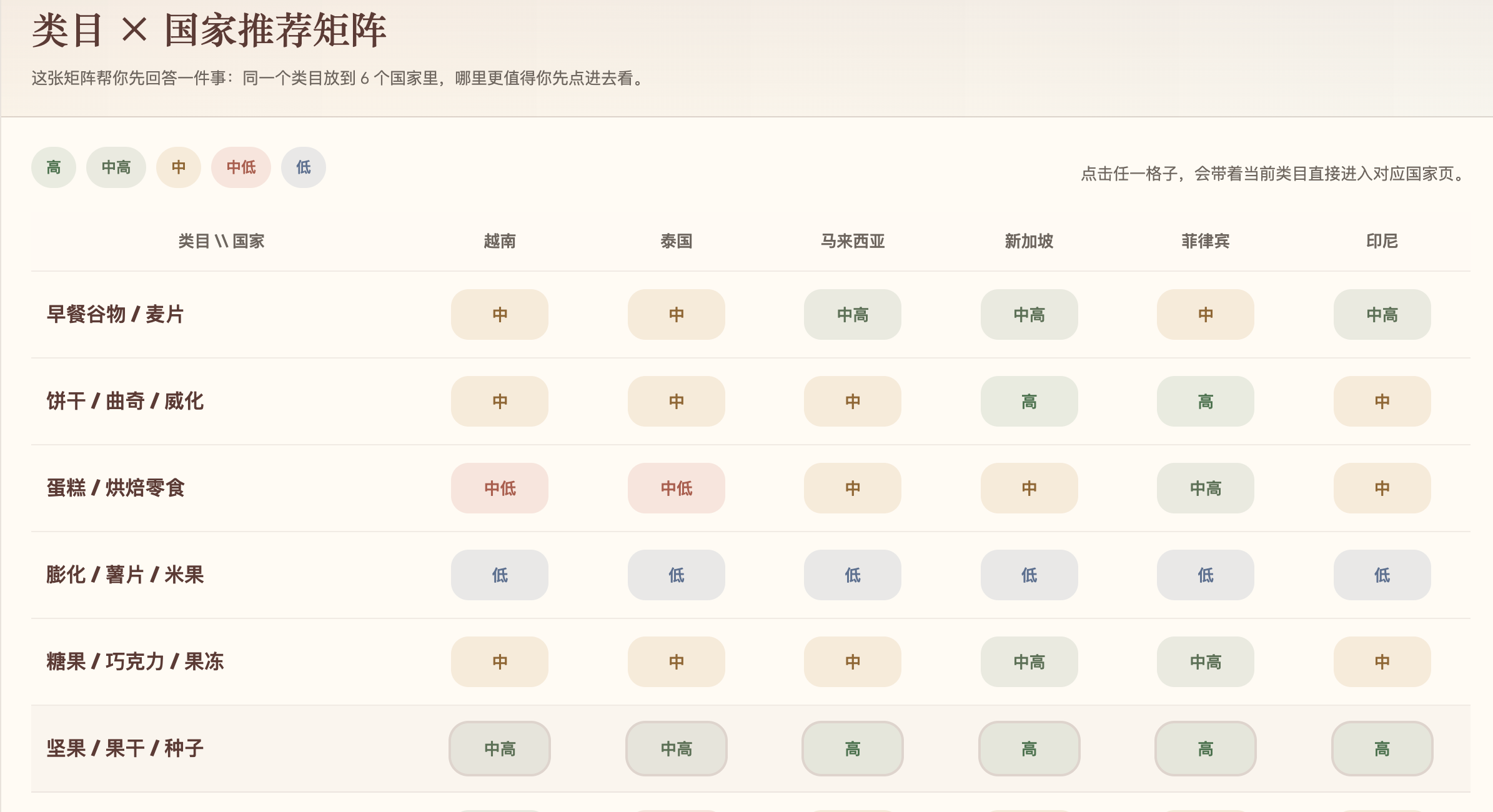Open 坚果 / 果干 / 种子 cell for 印尼

pos(1382,748)
